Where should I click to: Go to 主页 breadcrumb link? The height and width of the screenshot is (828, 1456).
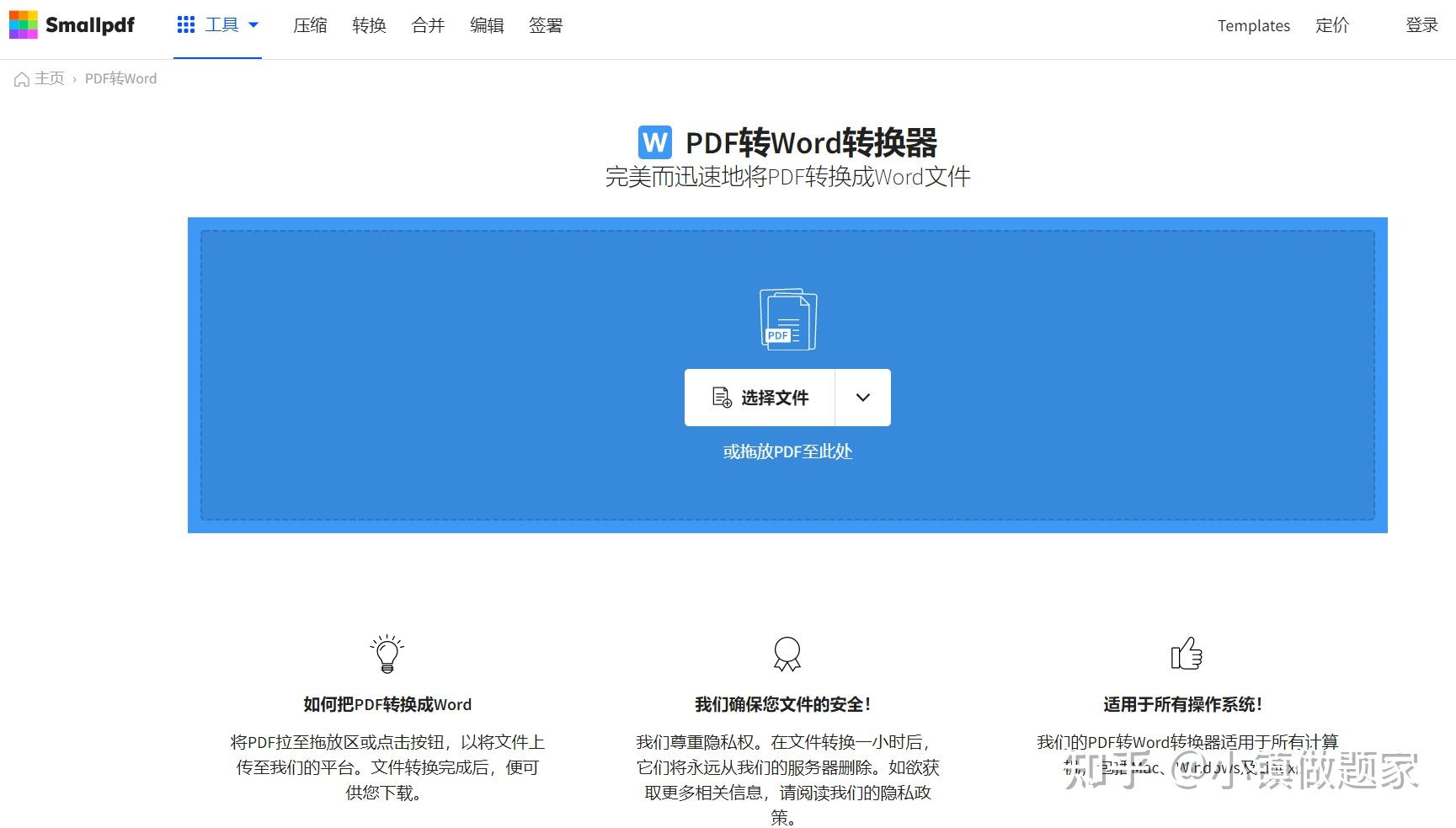49,78
